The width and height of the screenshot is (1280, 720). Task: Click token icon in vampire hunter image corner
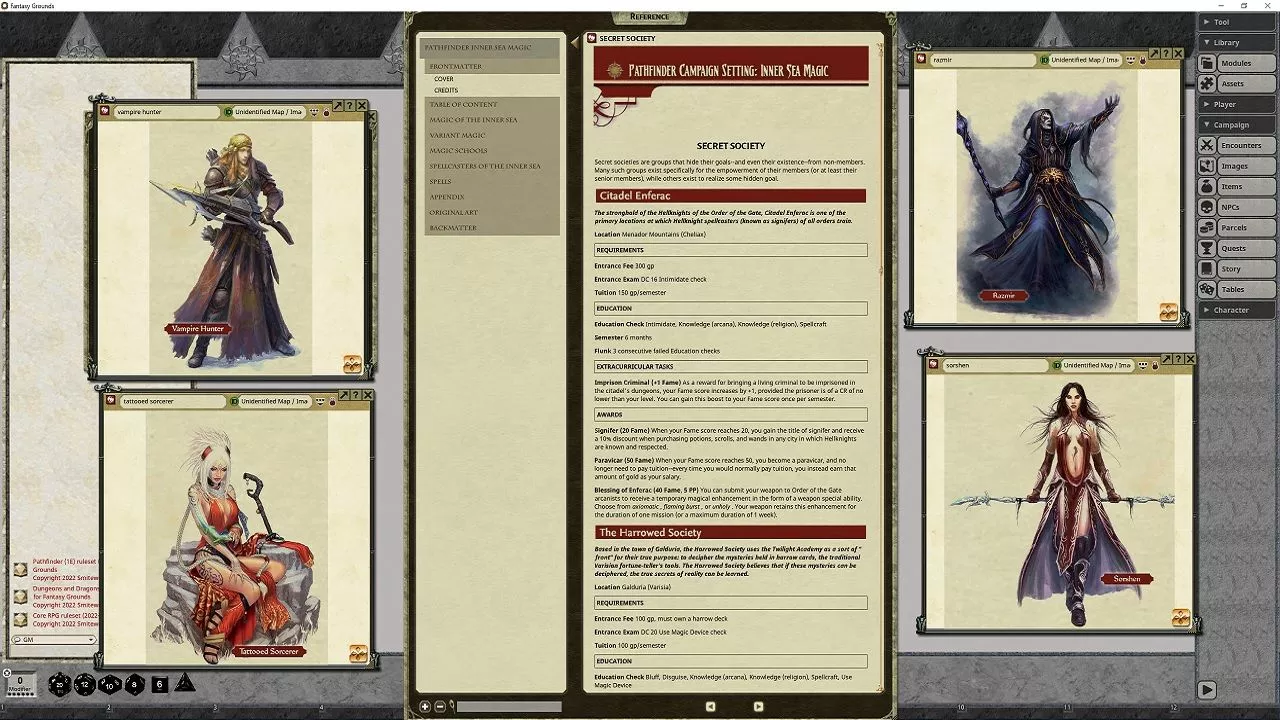point(352,364)
